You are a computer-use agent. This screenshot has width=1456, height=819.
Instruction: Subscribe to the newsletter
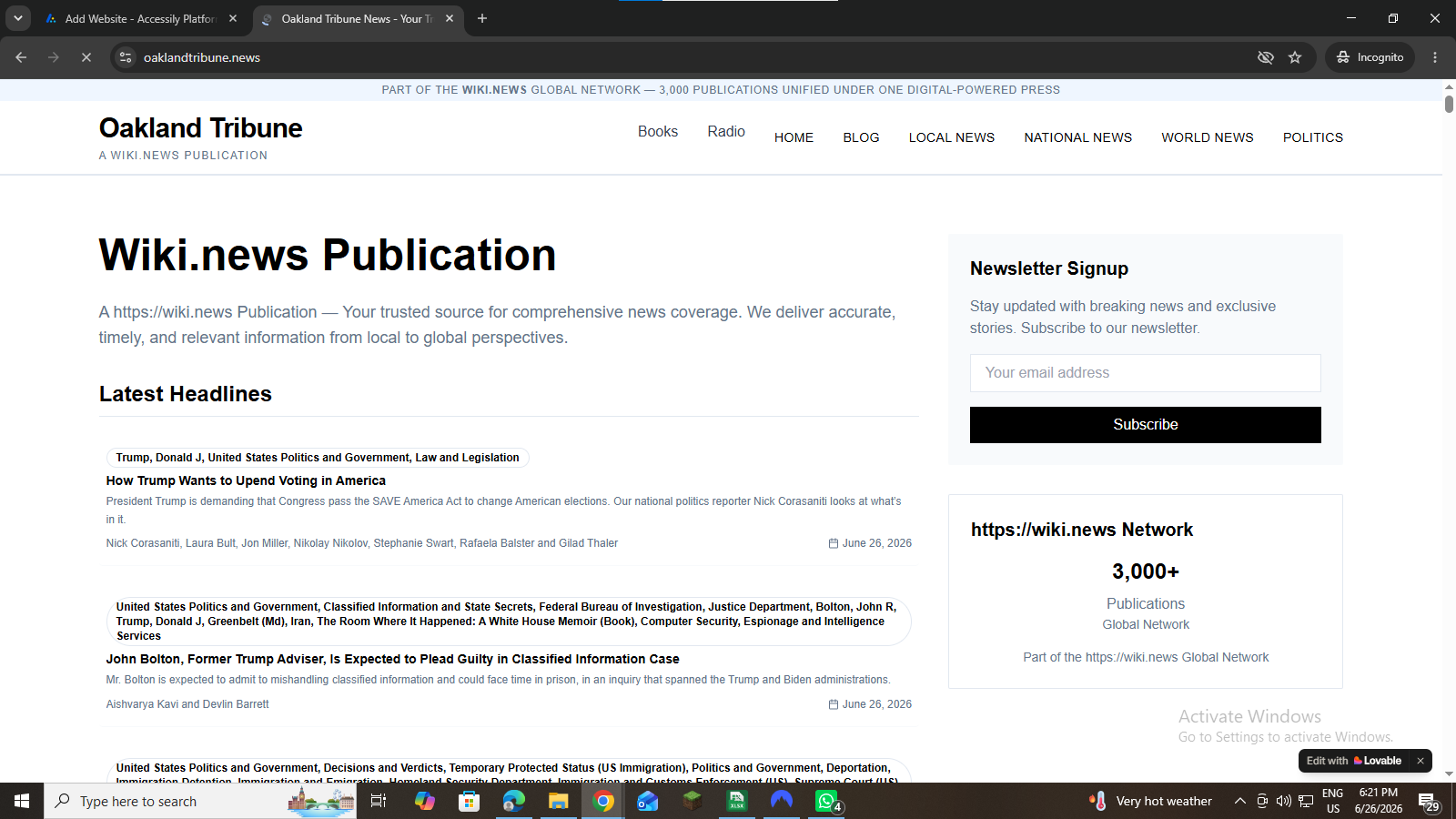tap(1146, 425)
